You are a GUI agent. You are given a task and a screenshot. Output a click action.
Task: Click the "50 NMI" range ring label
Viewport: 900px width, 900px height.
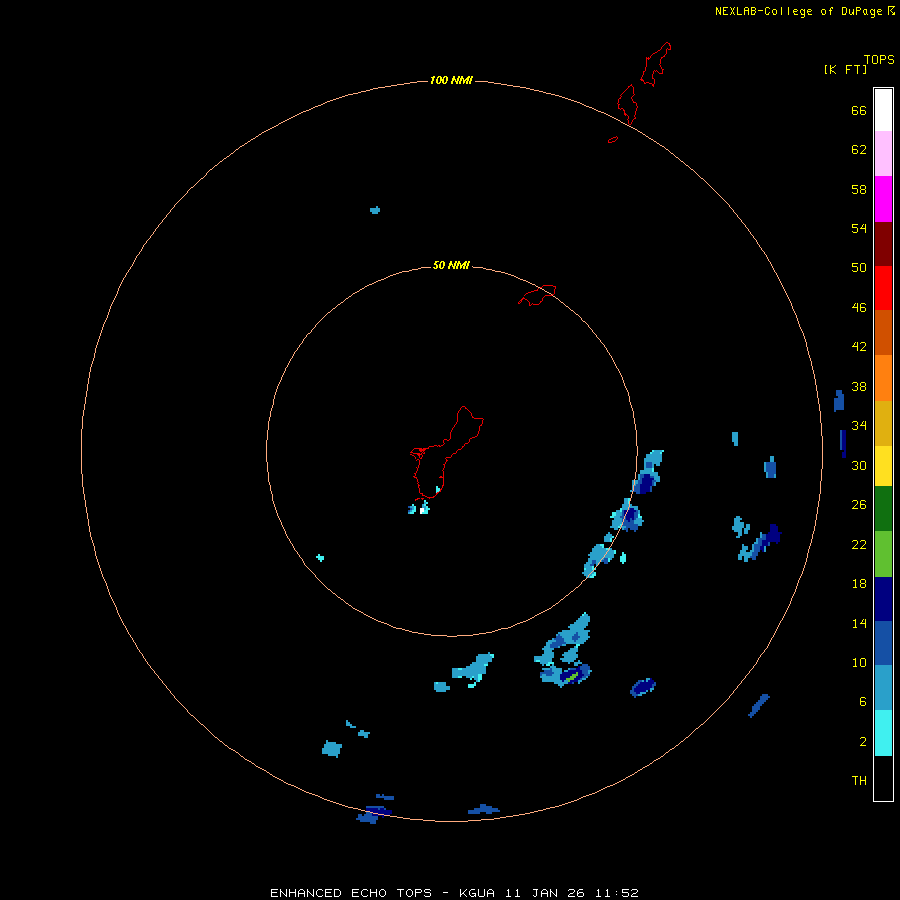tap(451, 265)
